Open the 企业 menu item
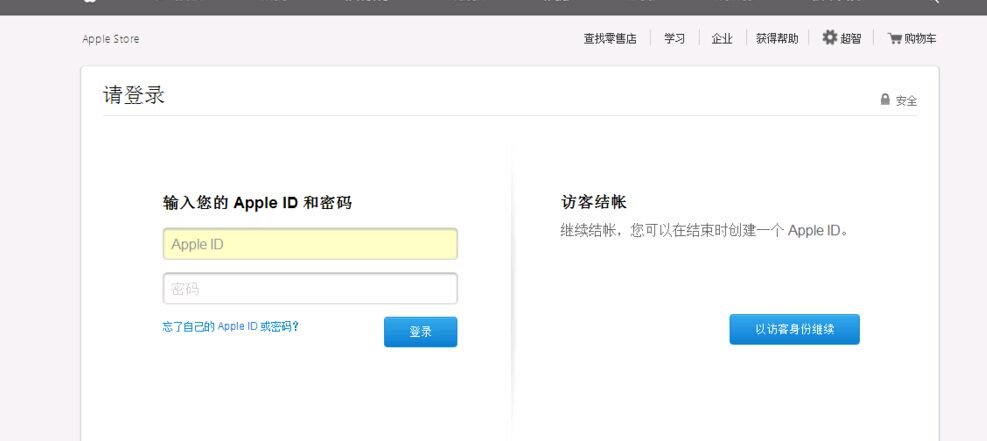 click(x=722, y=39)
